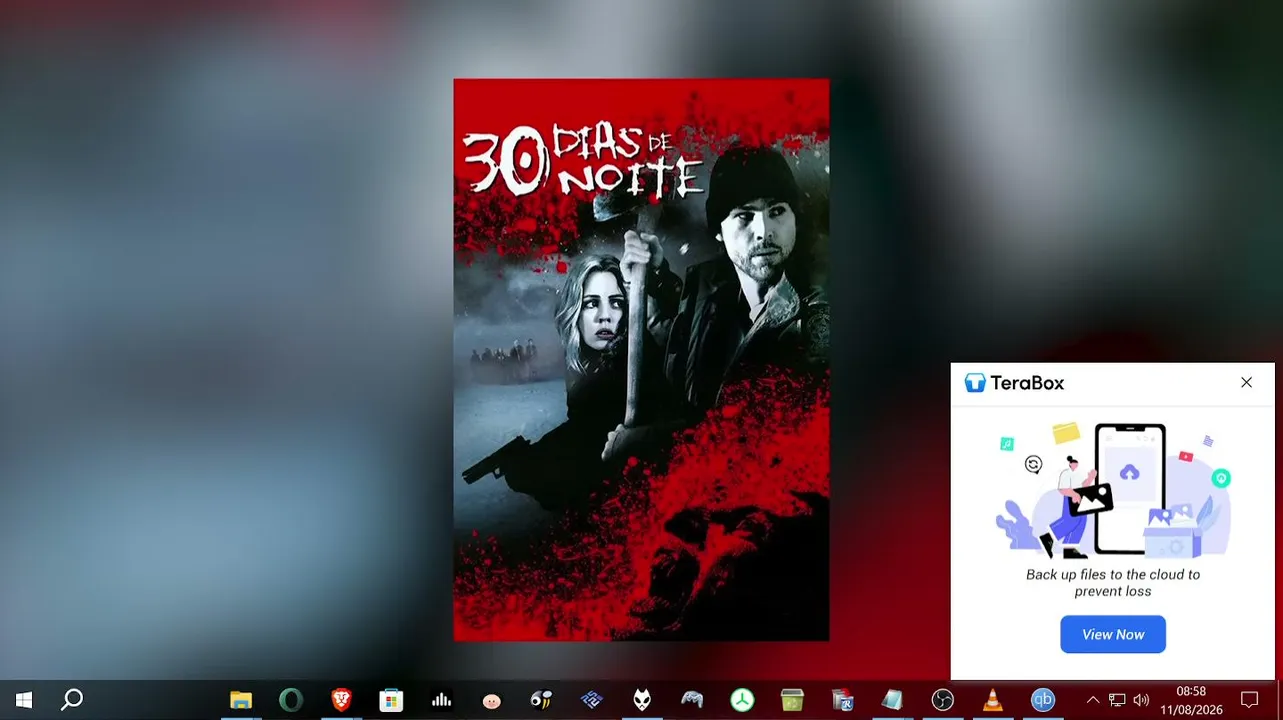Open the Windows Start menu
Image resolution: width=1283 pixels, height=720 pixels.
pos(24,700)
